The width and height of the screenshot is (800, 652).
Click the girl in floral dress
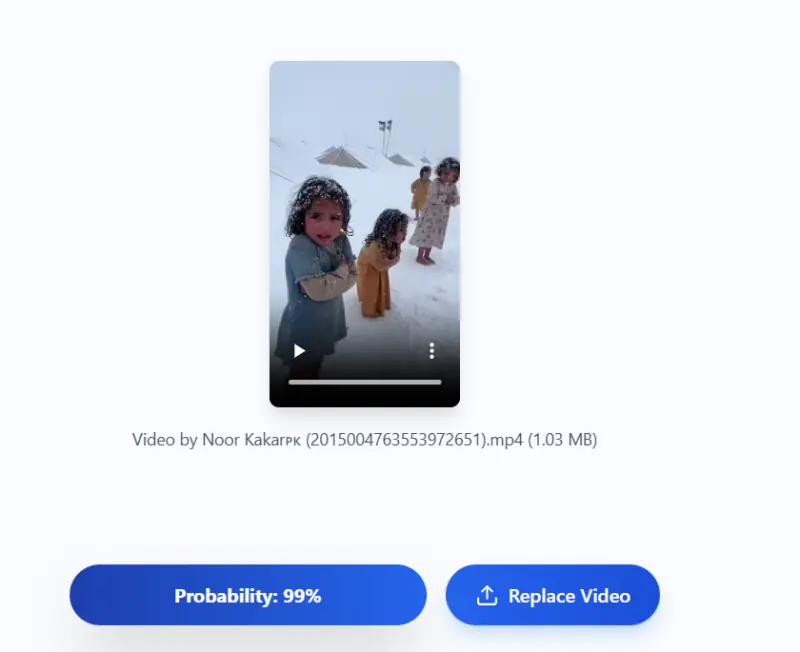pos(437,212)
